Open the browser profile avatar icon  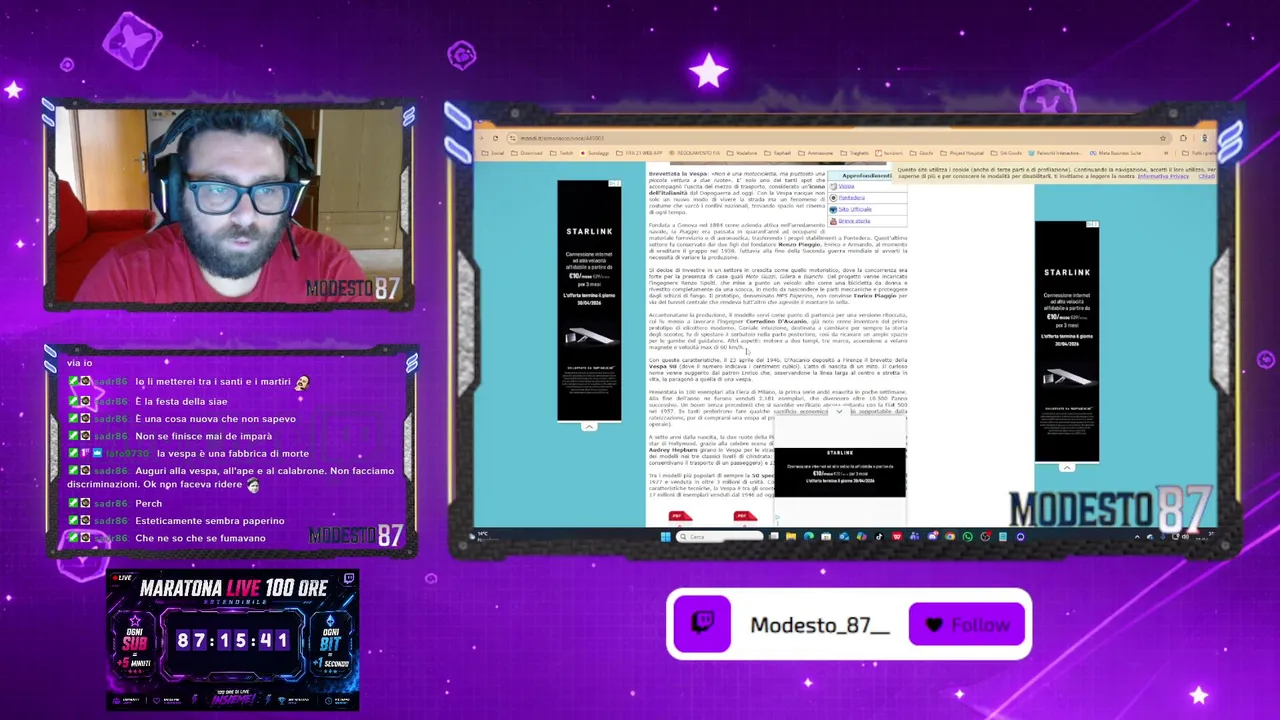[x=1204, y=138]
